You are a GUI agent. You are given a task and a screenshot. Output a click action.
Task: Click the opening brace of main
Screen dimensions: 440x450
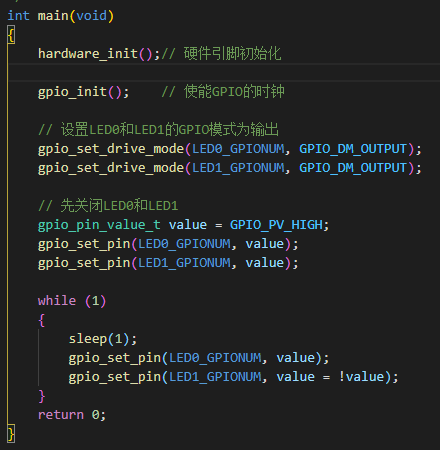pos(11,35)
